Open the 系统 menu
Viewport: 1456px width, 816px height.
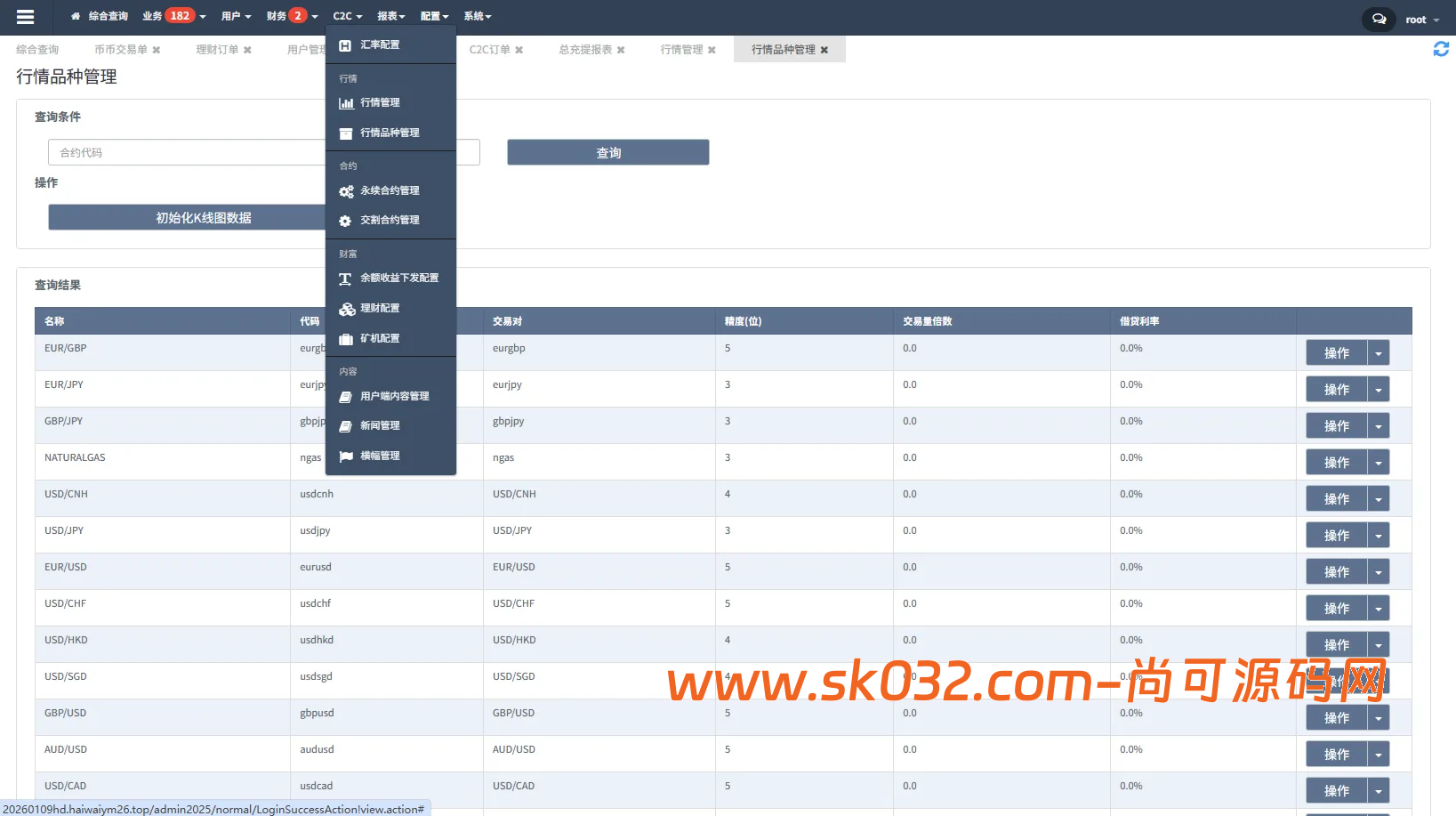pyautogui.click(x=477, y=15)
